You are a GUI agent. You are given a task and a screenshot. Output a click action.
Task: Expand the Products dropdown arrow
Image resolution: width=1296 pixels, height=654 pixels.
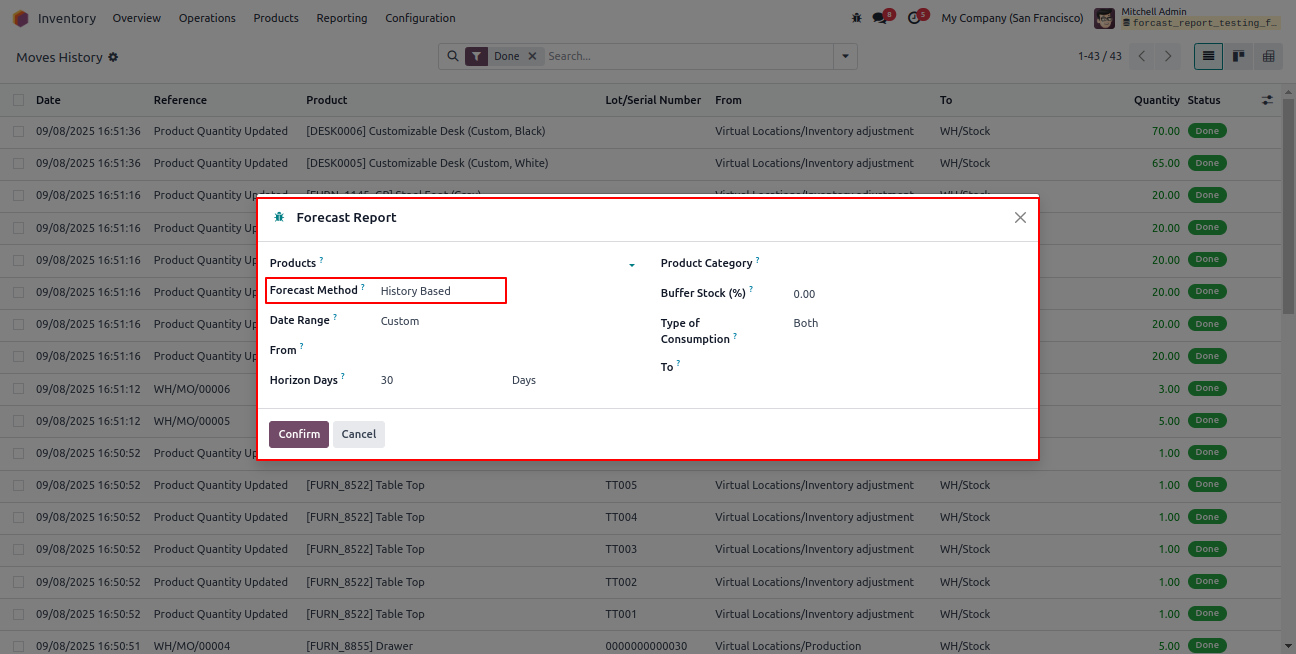(x=632, y=265)
